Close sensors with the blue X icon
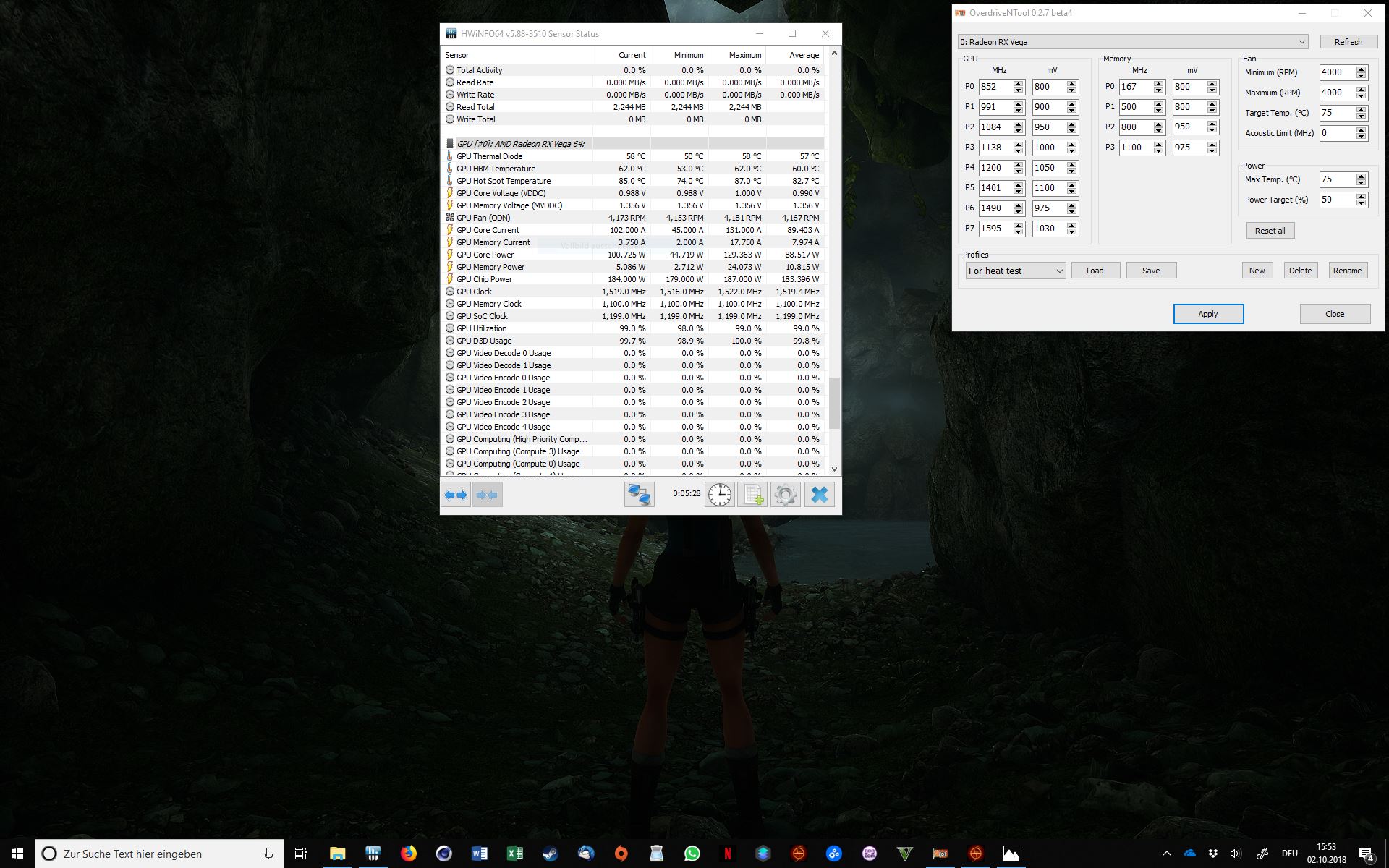 pos(819,495)
